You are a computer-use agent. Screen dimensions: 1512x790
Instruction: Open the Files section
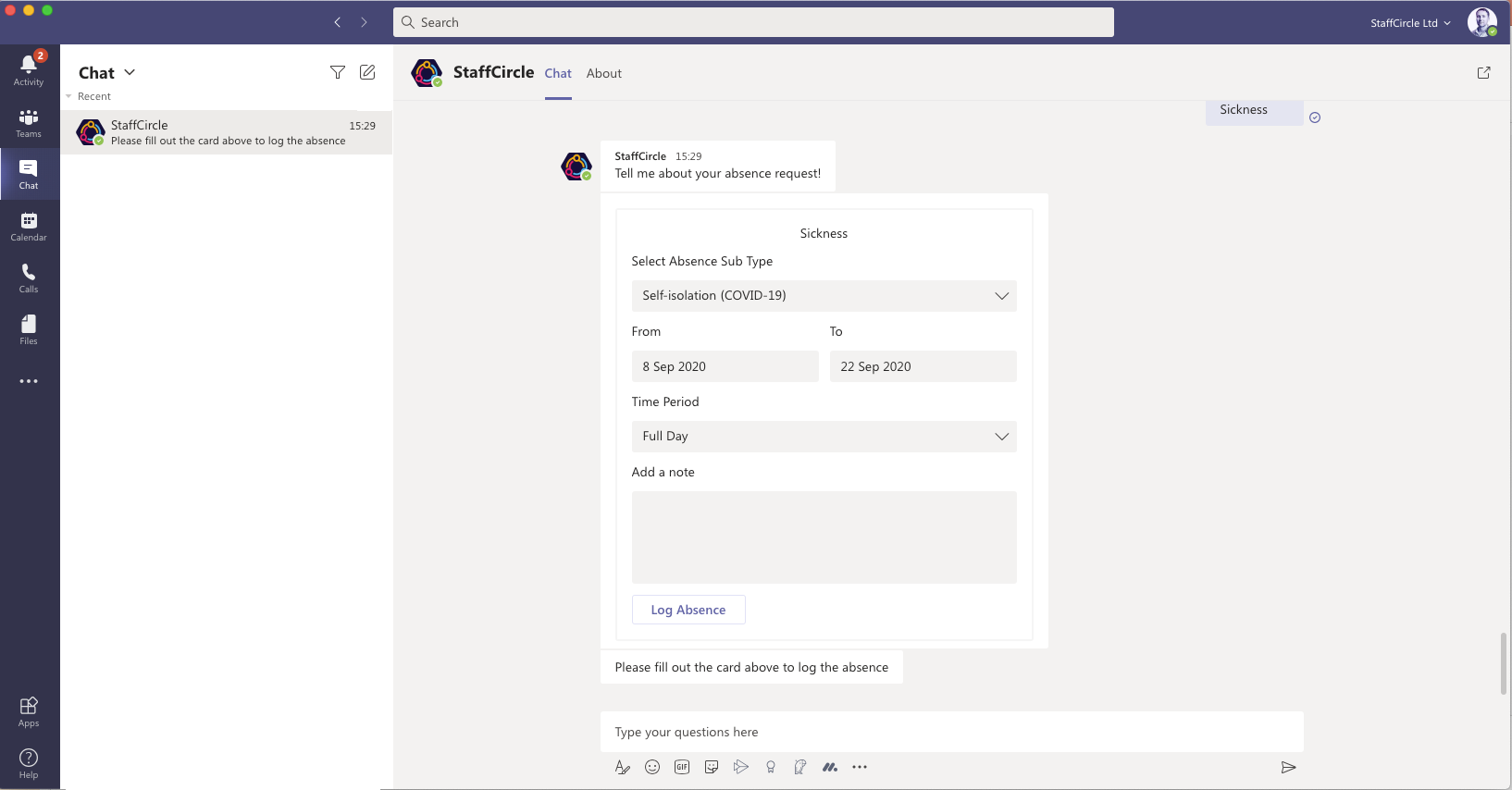click(29, 329)
